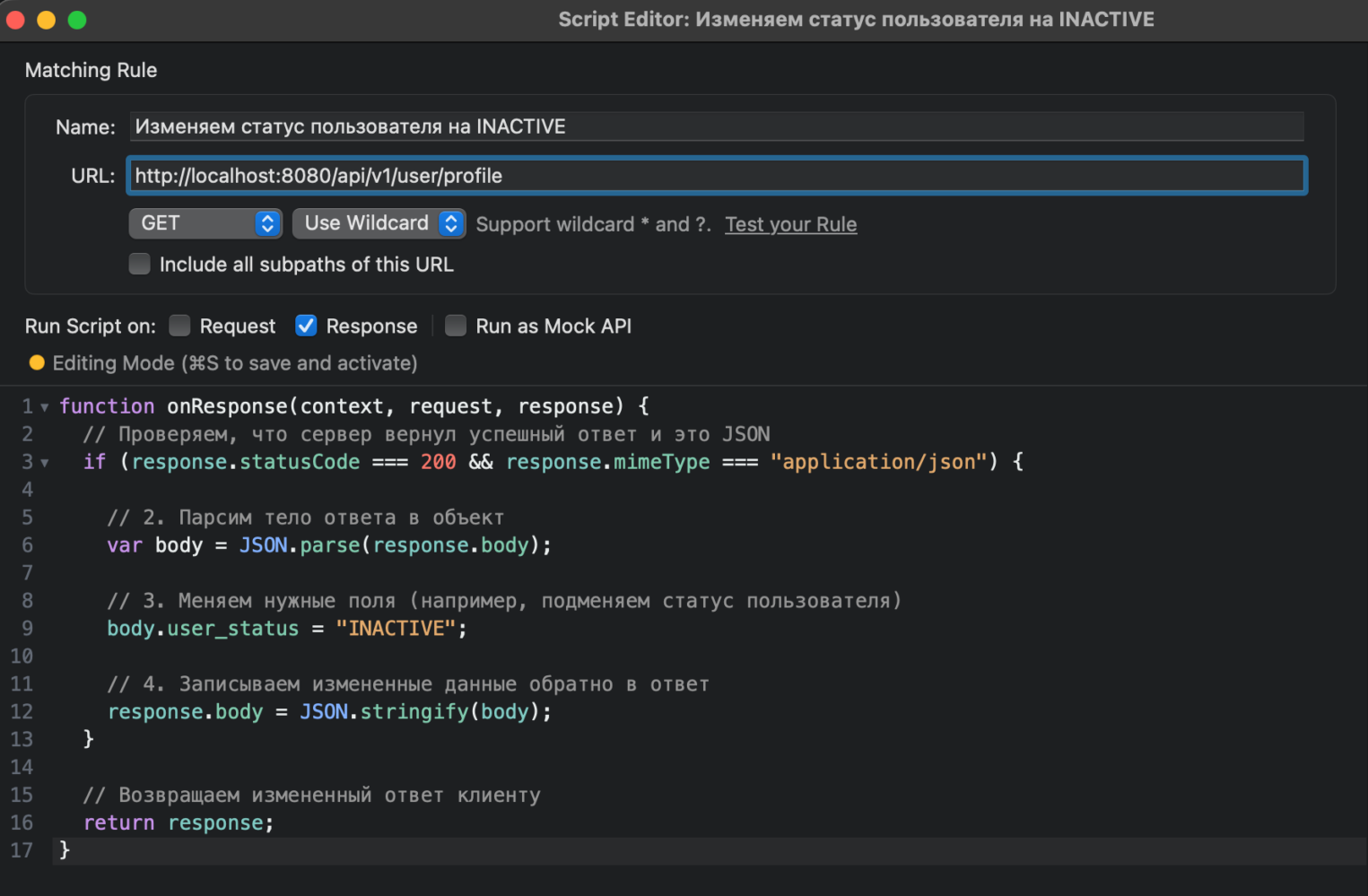The width and height of the screenshot is (1368, 896).
Task: Enable Include all subpaths of this URL
Action: (x=139, y=264)
